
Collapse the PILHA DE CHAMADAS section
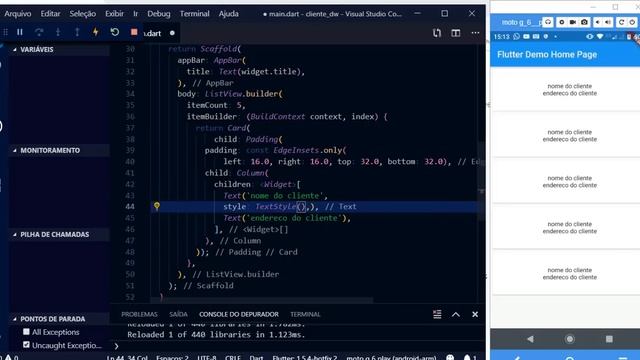[59, 234]
